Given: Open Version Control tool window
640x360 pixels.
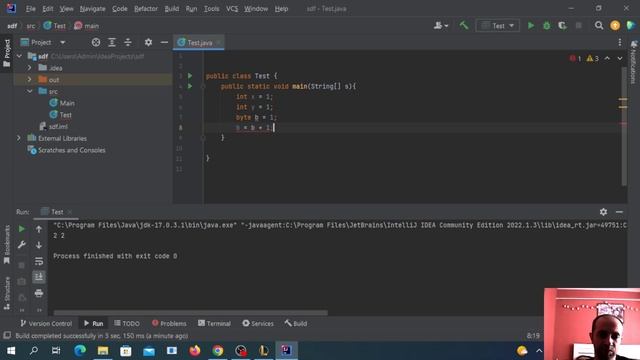Looking at the screenshot, I should [x=46, y=323].
